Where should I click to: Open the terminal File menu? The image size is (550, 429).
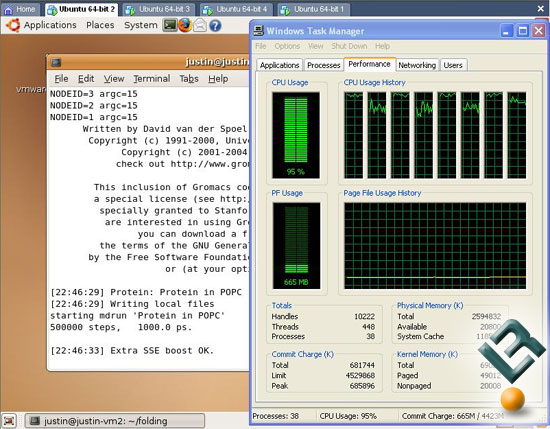(61, 79)
